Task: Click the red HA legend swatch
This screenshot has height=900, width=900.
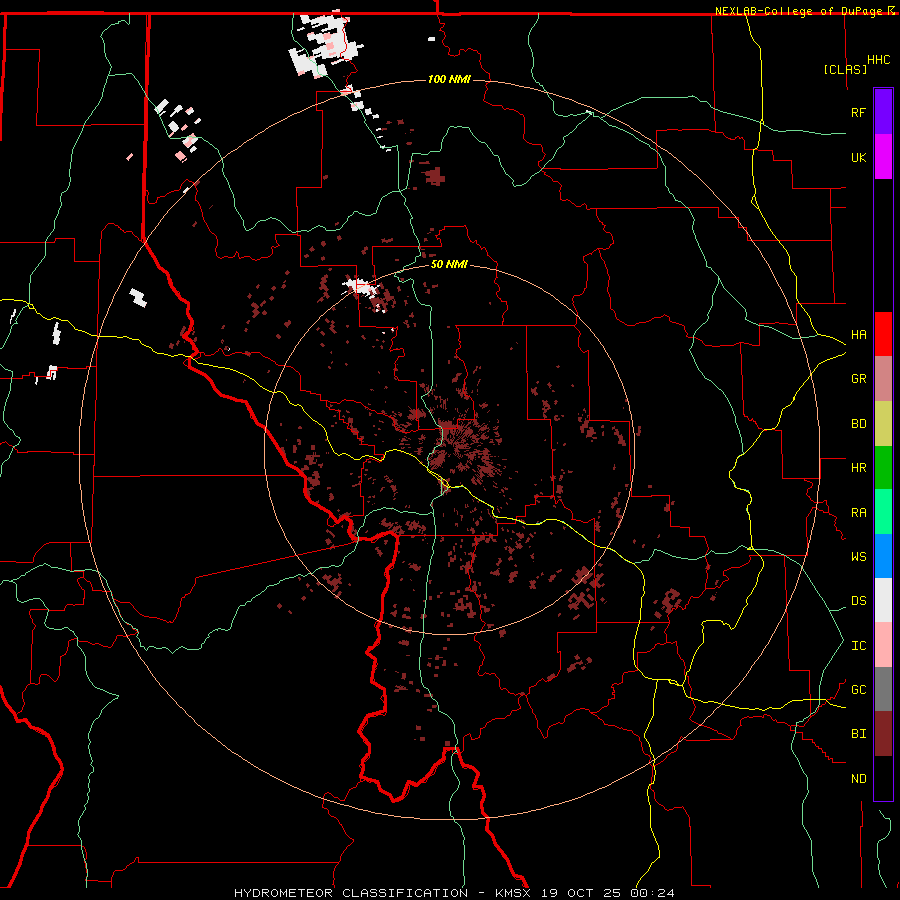Action: (883, 334)
